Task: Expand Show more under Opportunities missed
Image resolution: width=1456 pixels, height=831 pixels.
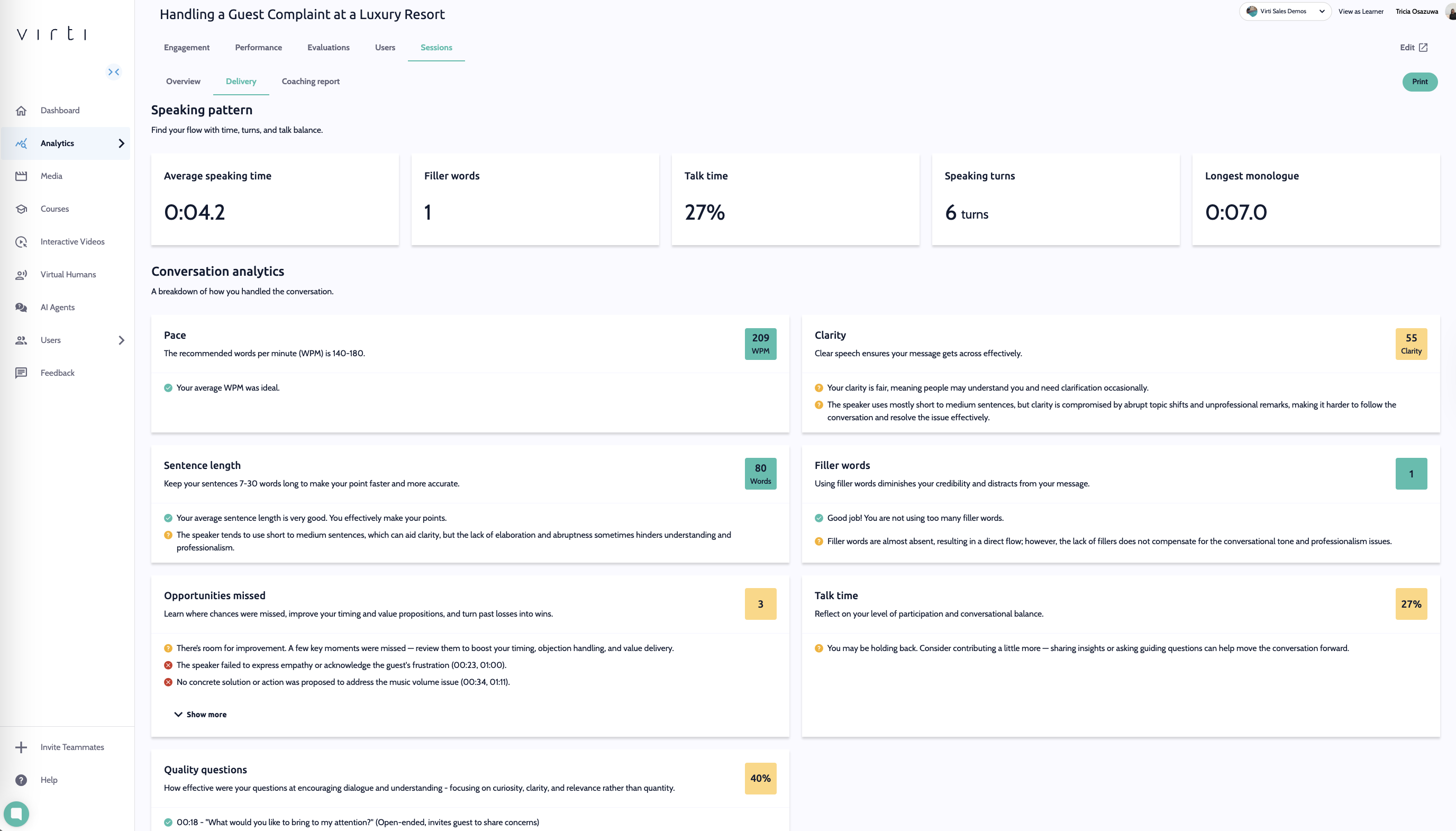Action: pyautogui.click(x=200, y=715)
